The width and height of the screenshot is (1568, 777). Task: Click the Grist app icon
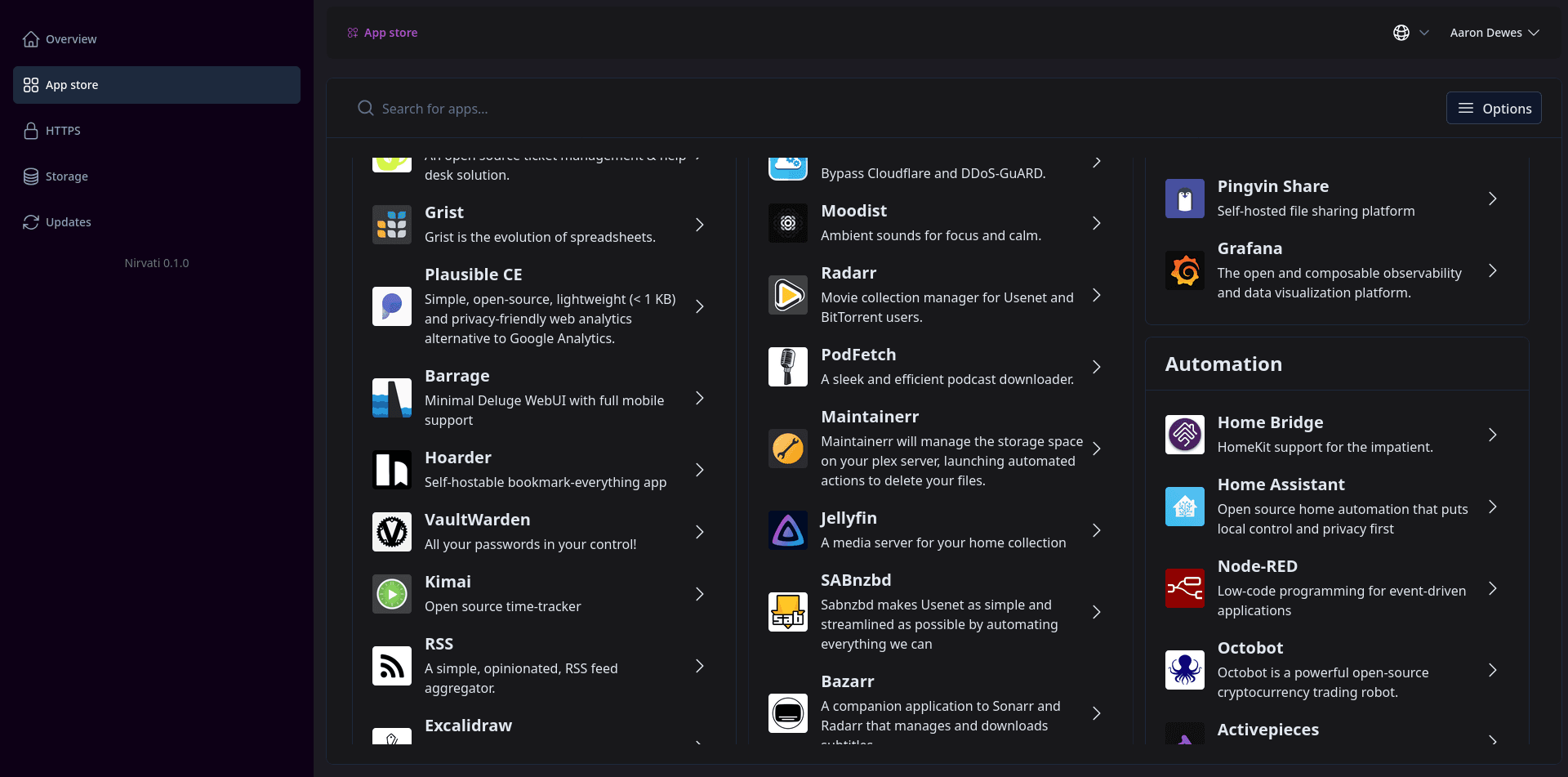click(x=391, y=225)
